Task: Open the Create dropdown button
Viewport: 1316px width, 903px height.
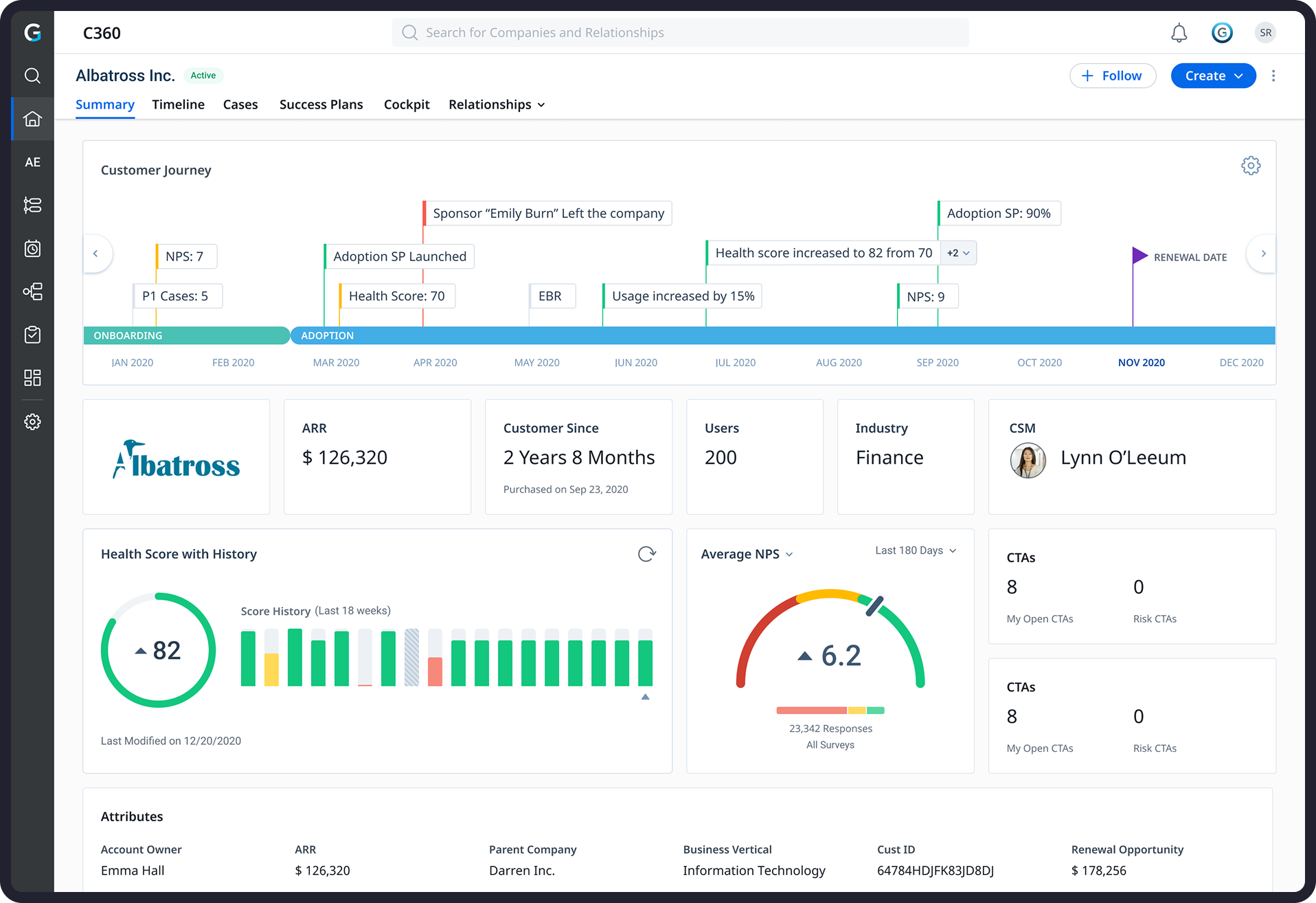Action: point(1213,76)
